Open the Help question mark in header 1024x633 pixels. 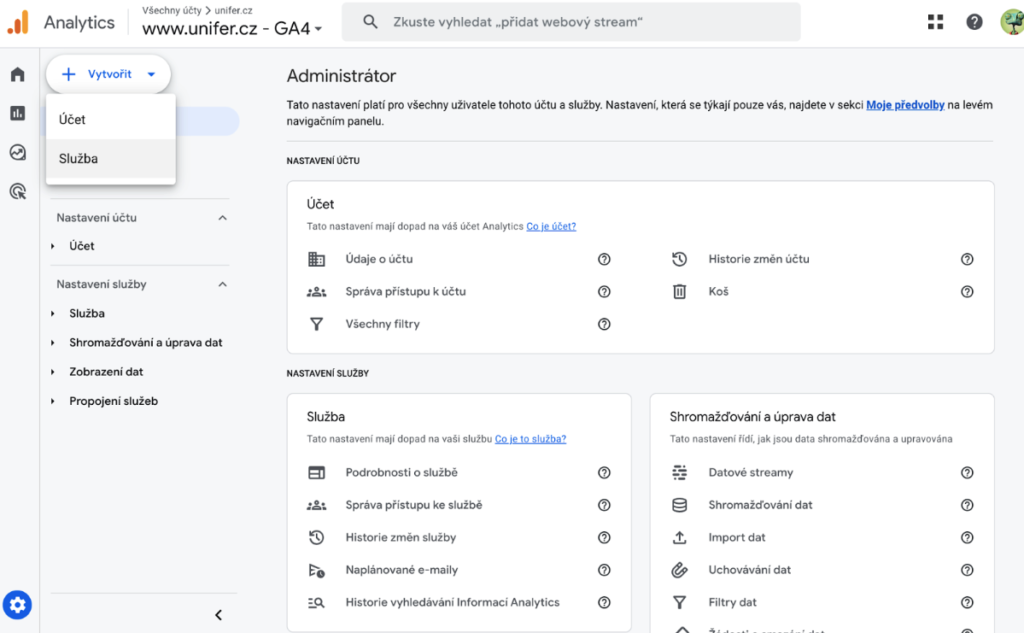pos(974,22)
